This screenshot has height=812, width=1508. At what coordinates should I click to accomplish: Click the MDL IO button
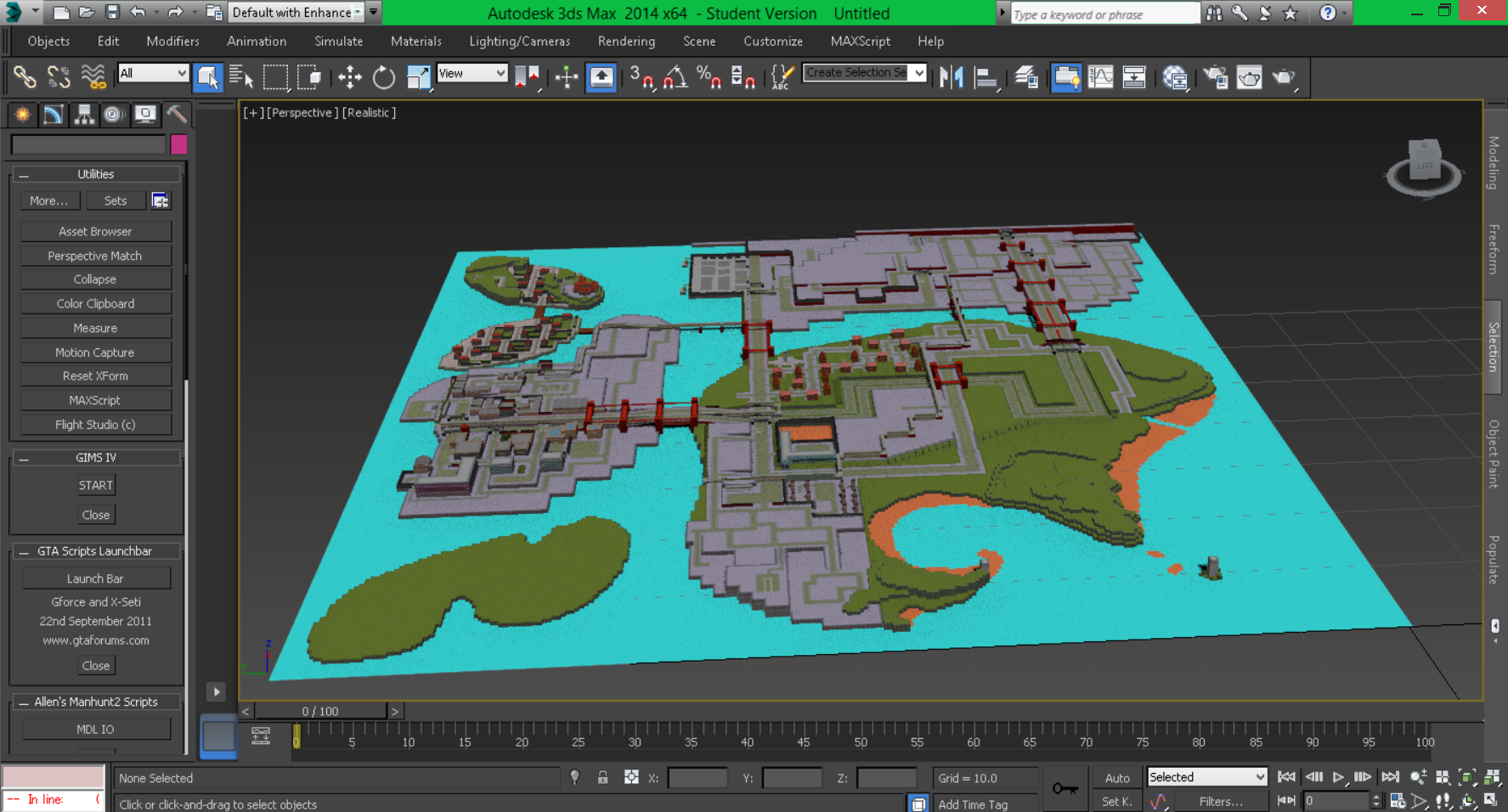click(x=96, y=730)
